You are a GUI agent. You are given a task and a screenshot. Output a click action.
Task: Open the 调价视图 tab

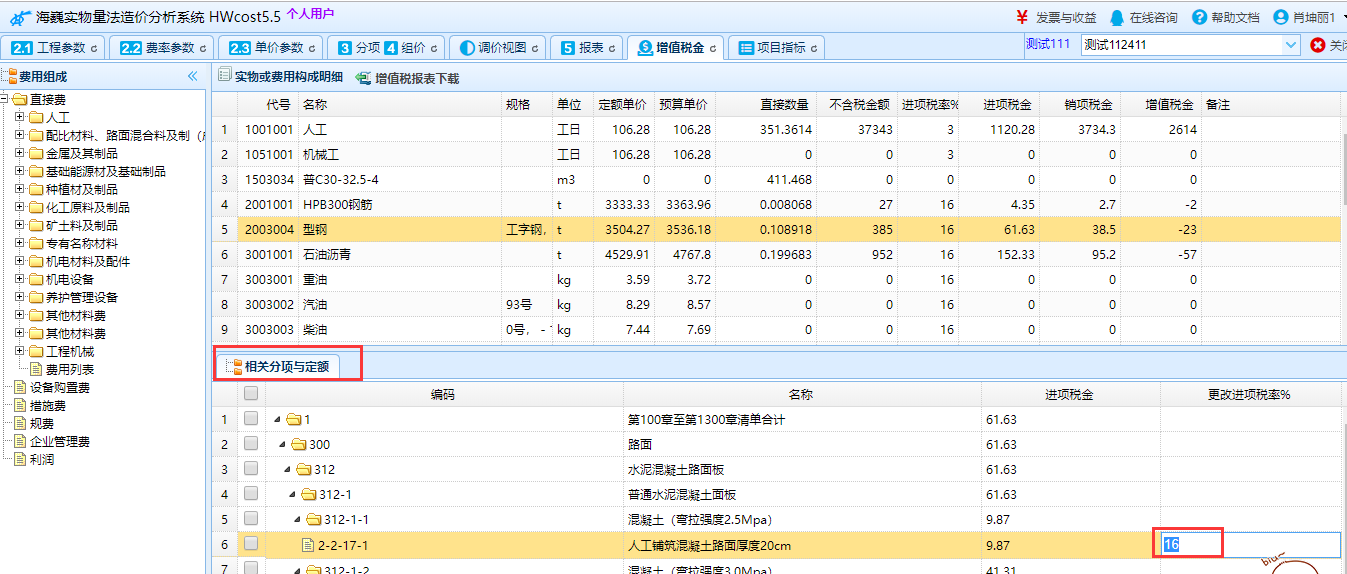coord(498,48)
